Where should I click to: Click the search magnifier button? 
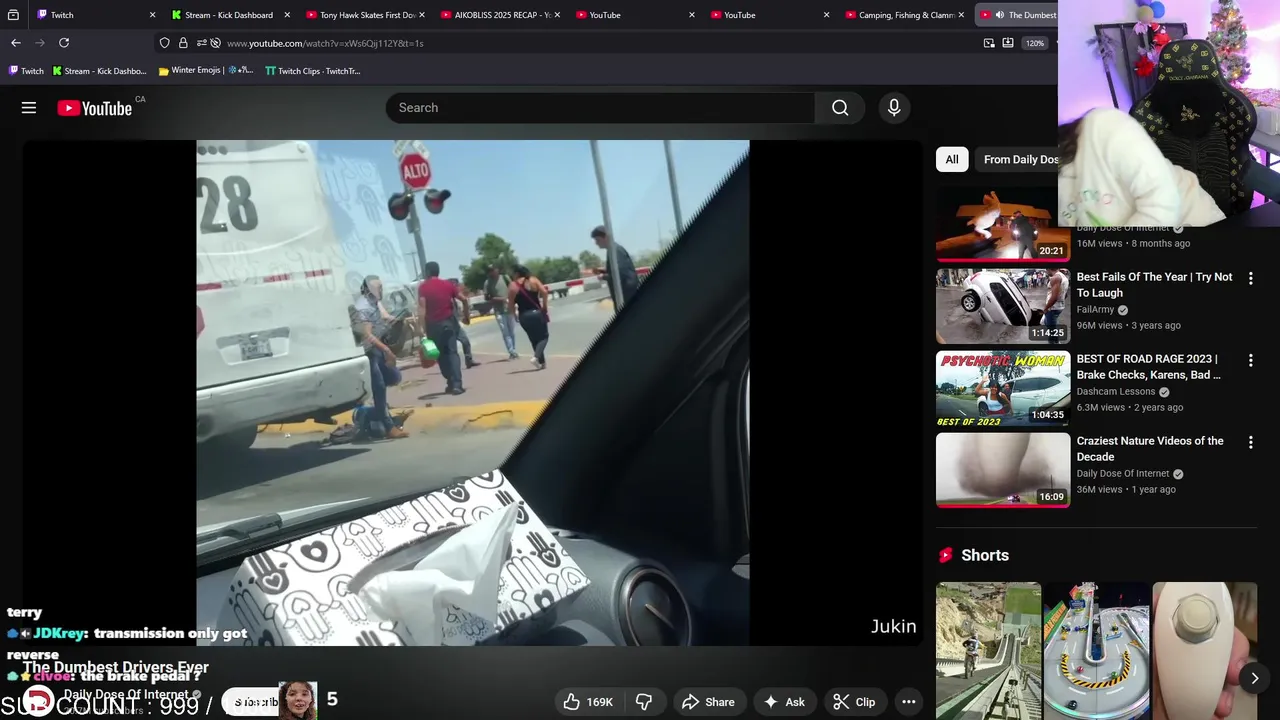coord(840,108)
